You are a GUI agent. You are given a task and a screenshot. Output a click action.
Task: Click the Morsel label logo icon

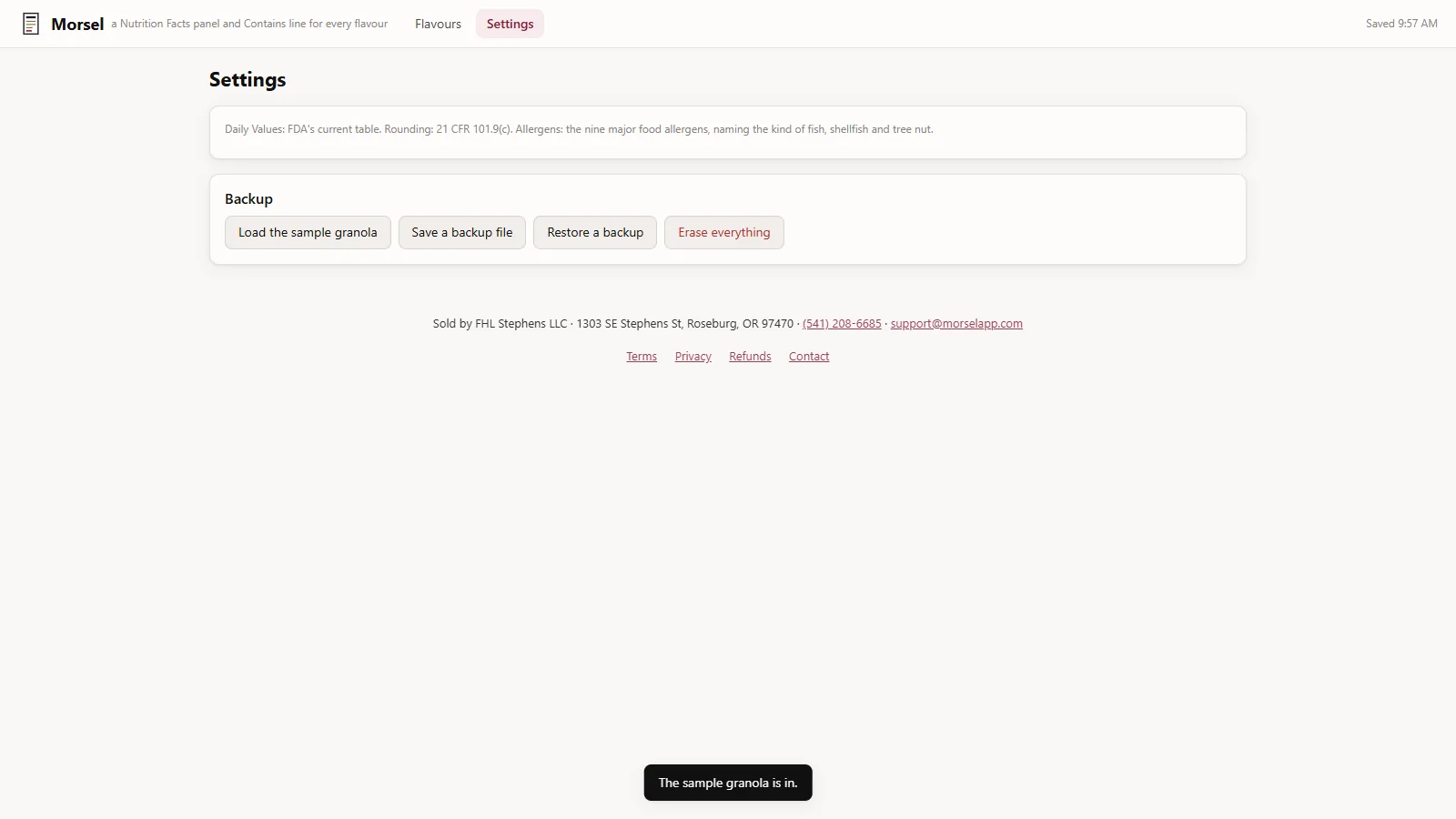(31, 24)
